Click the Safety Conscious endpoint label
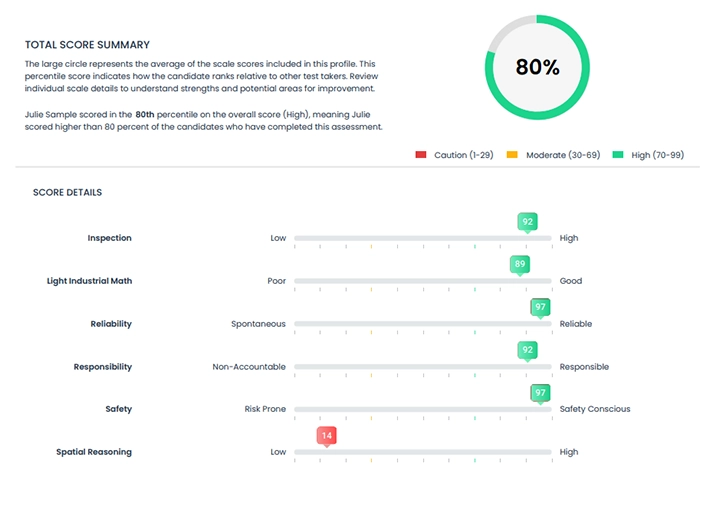 (595, 409)
